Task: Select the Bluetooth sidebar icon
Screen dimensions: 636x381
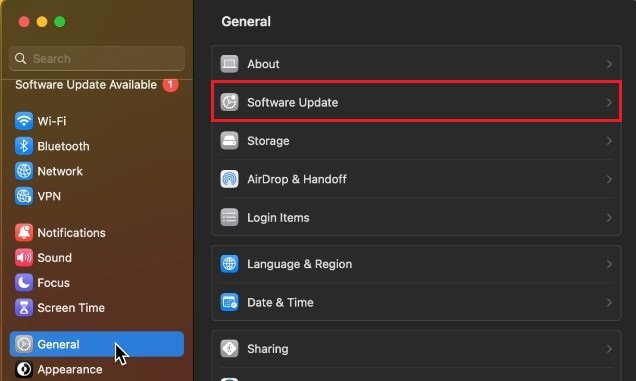Action: [x=24, y=146]
